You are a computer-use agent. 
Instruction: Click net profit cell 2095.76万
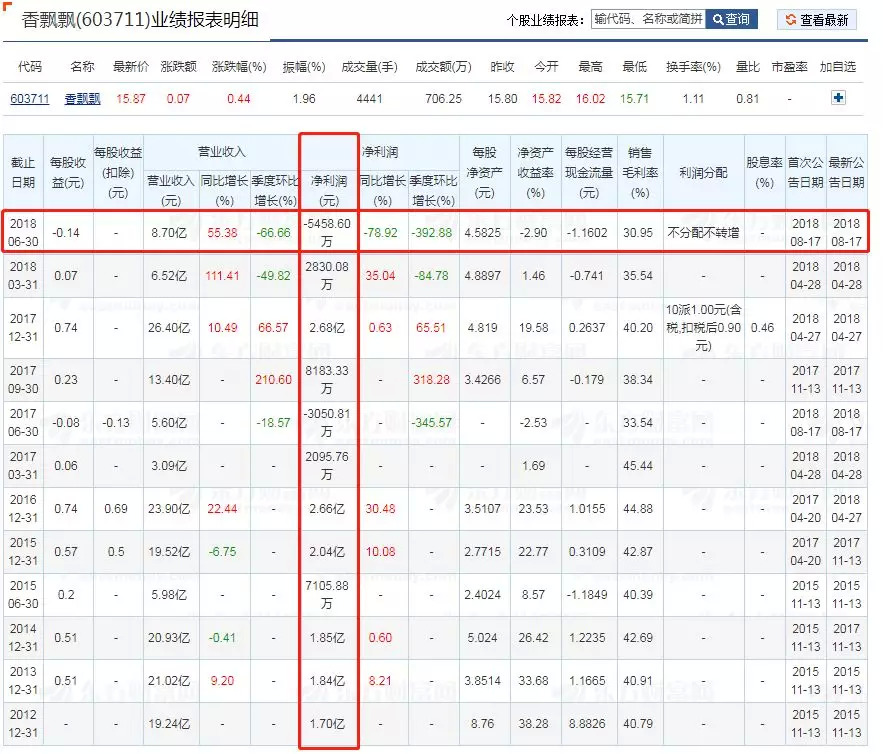coord(327,466)
